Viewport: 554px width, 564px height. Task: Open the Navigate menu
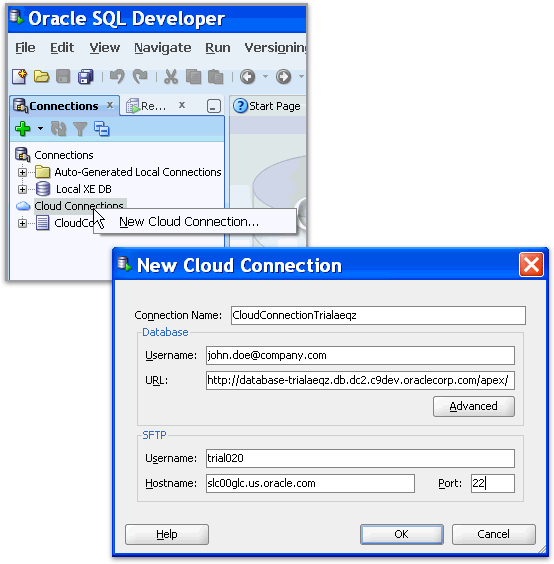tap(163, 47)
